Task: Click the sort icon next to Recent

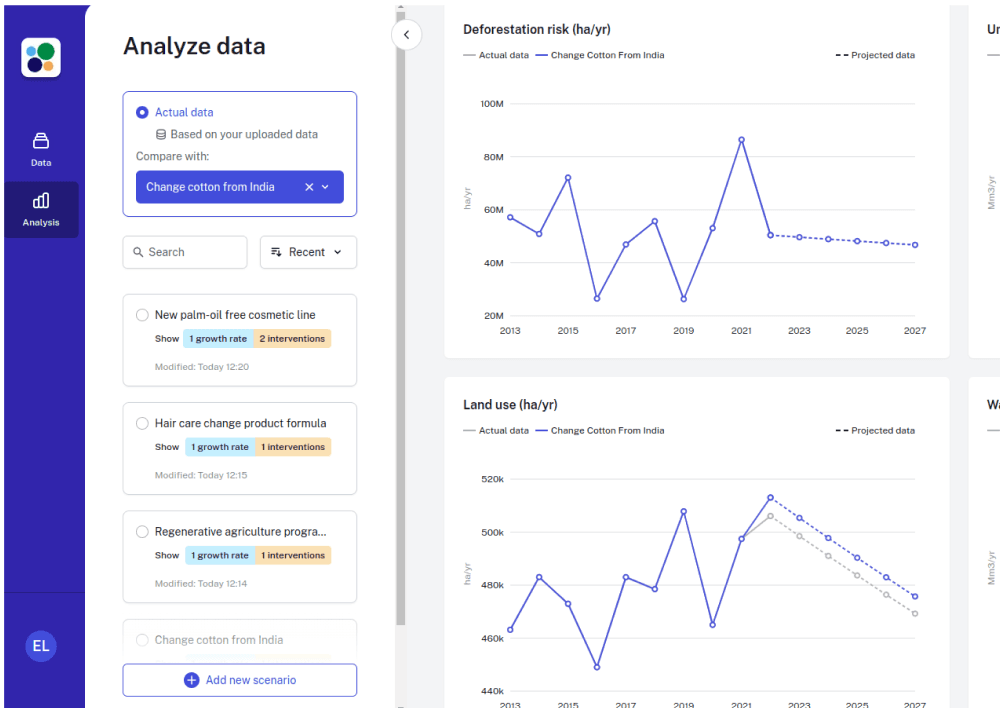Action: (276, 252)
